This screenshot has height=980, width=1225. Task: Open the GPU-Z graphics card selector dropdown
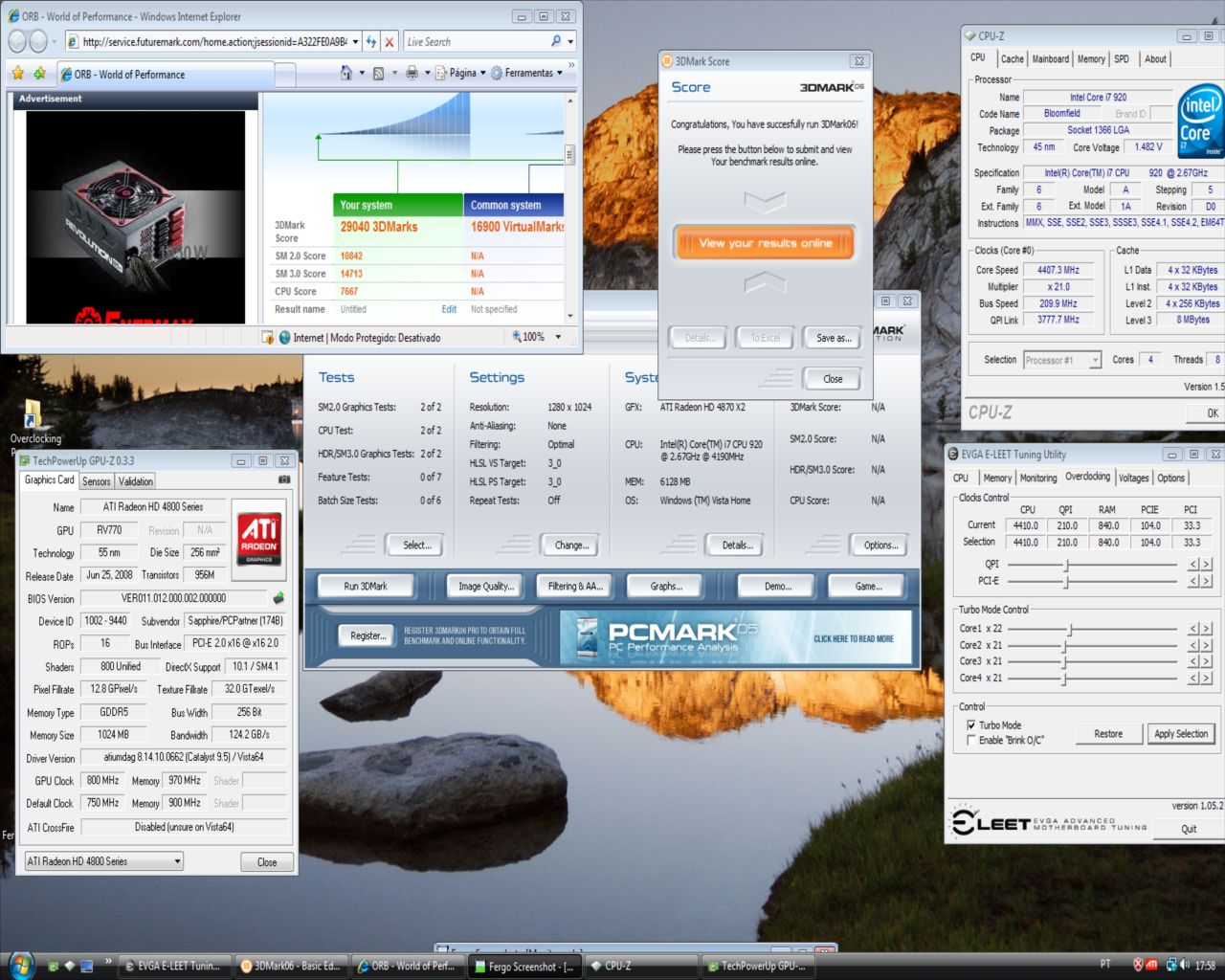[103, 861]
